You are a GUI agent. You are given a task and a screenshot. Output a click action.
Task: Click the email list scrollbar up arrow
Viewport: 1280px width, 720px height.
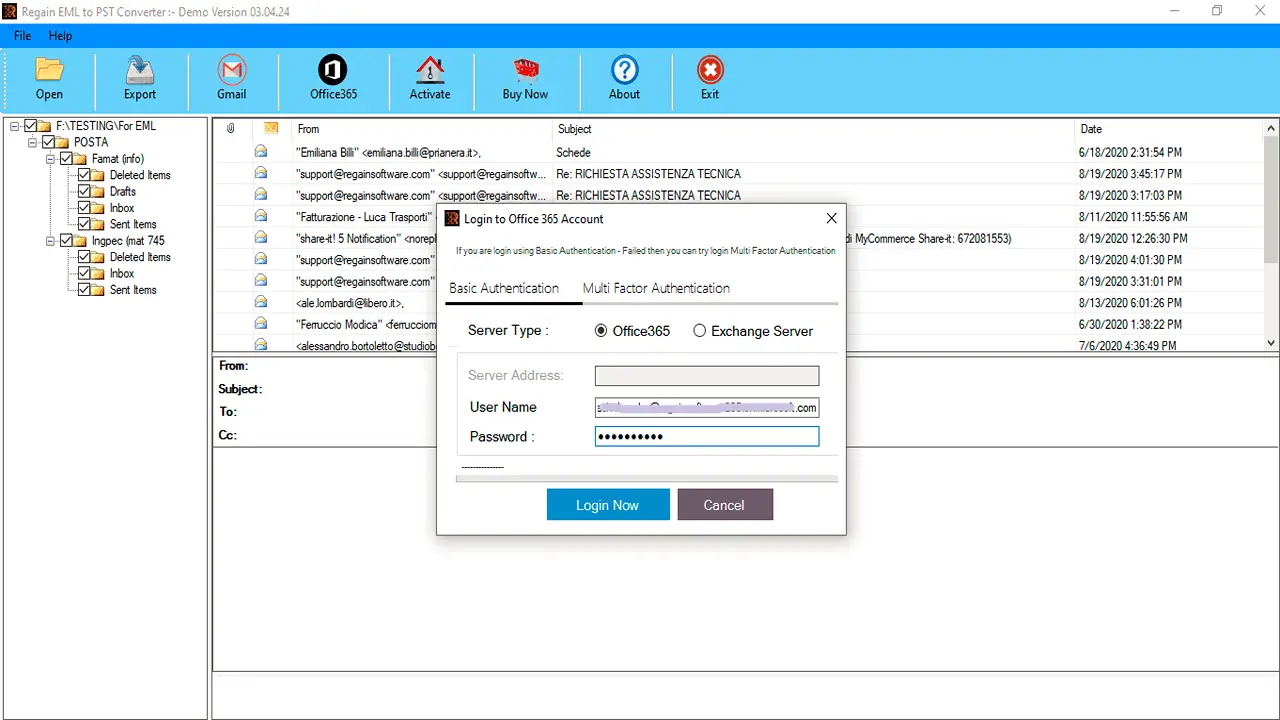(1272, 129)
